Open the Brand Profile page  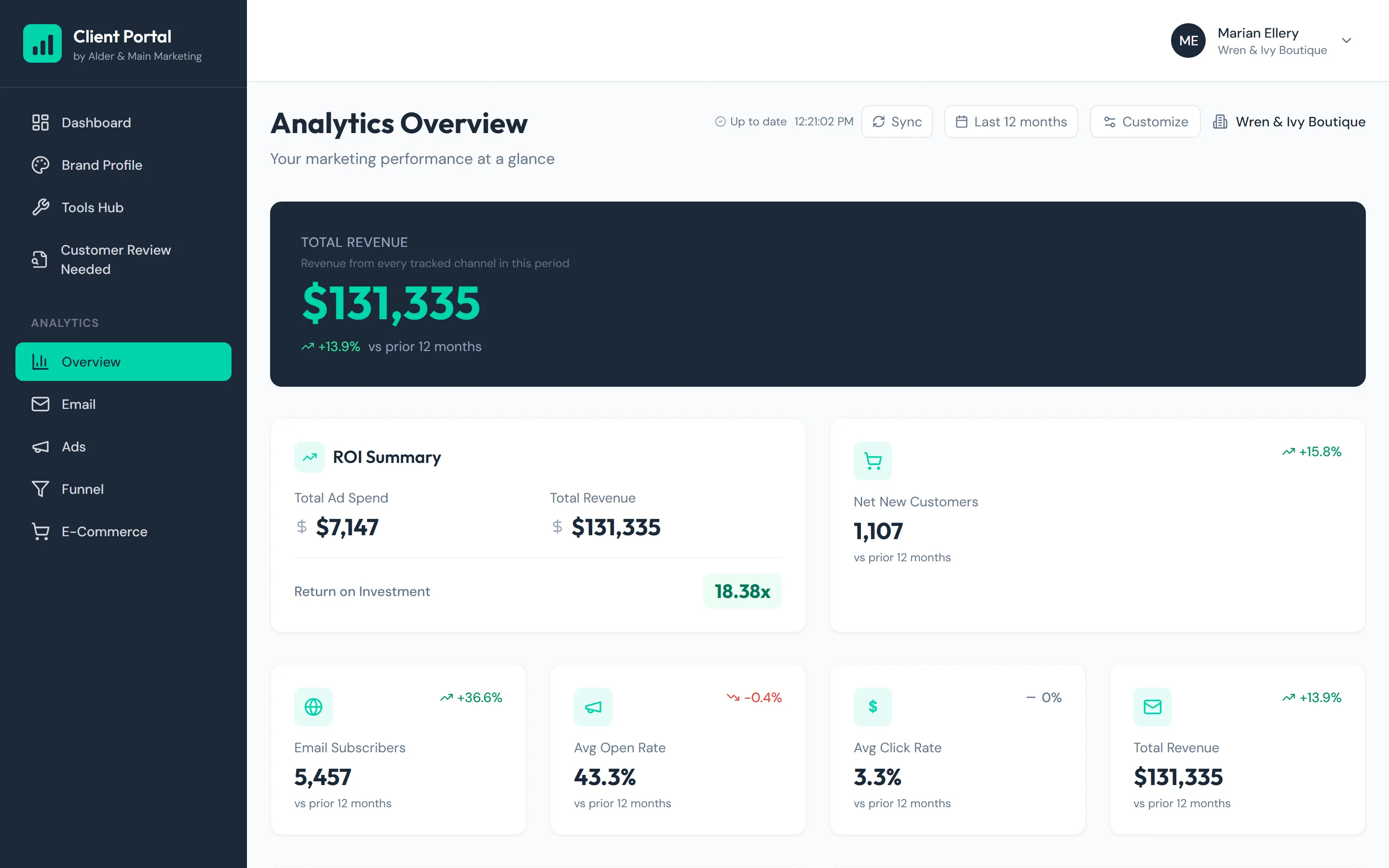(x=123, y=165)
